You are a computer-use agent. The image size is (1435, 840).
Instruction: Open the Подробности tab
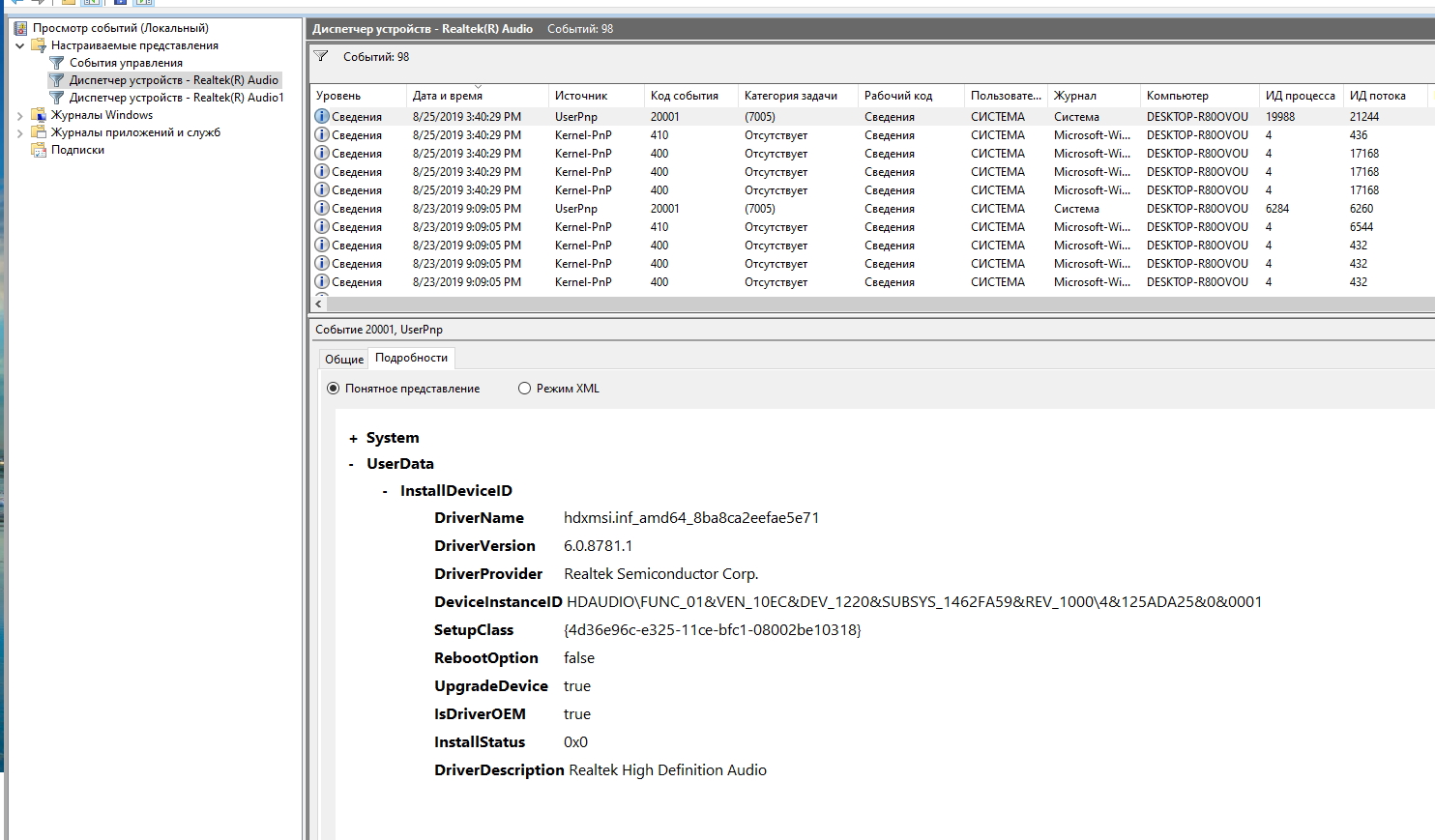coord(411,358)
